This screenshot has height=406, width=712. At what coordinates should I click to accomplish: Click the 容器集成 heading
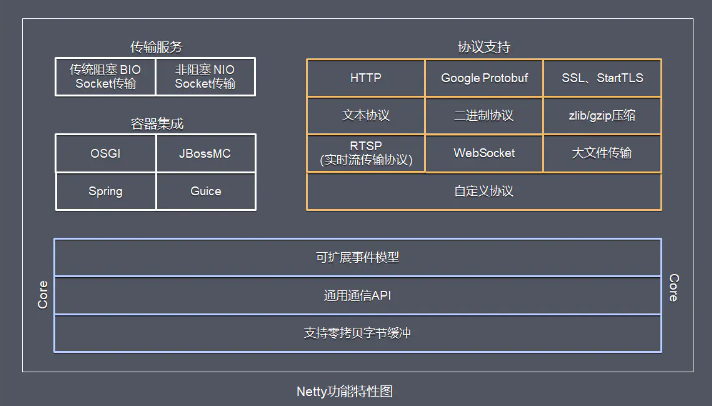coord(157,124)
